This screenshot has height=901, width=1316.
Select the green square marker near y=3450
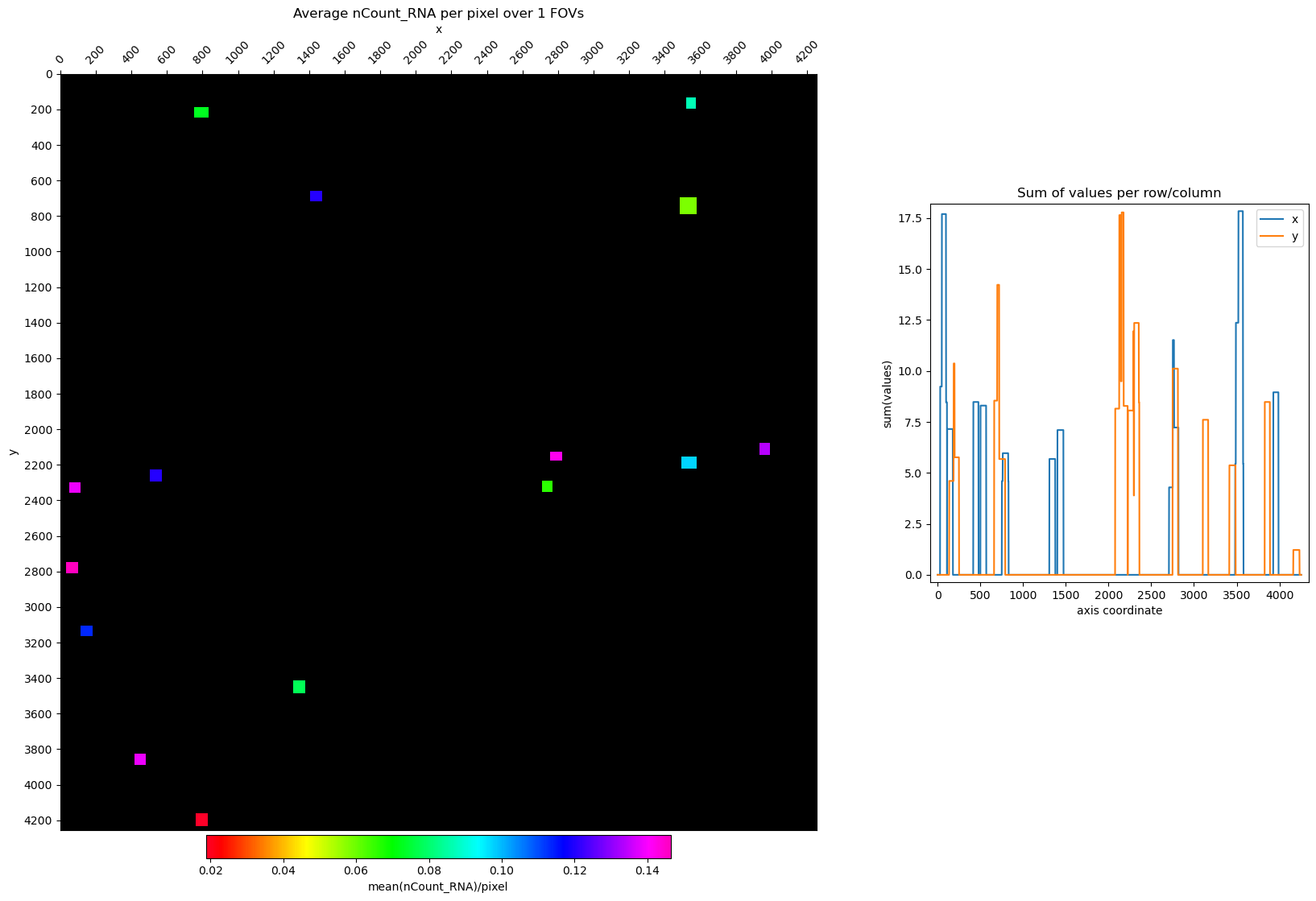(299, 687)
